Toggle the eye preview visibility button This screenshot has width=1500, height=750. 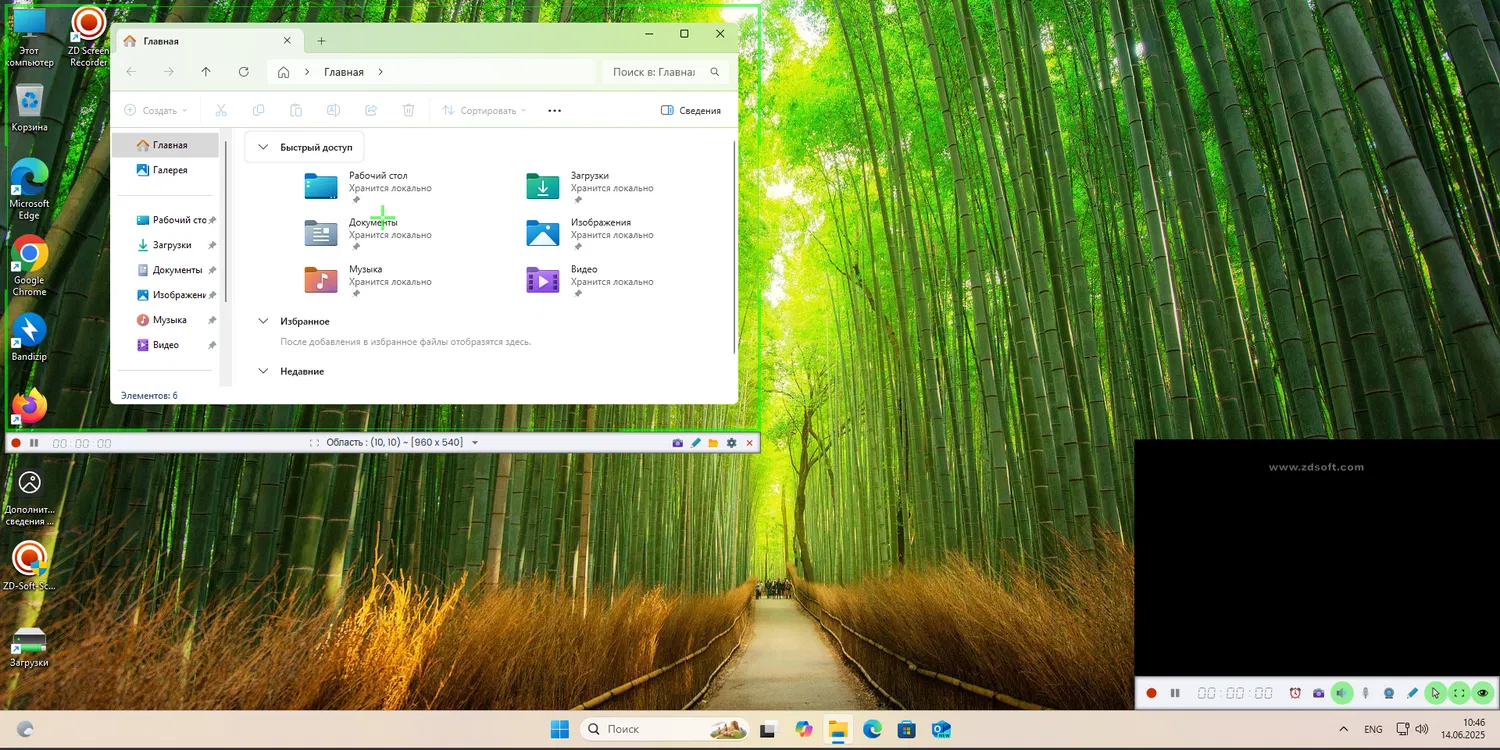[1483, 693]
